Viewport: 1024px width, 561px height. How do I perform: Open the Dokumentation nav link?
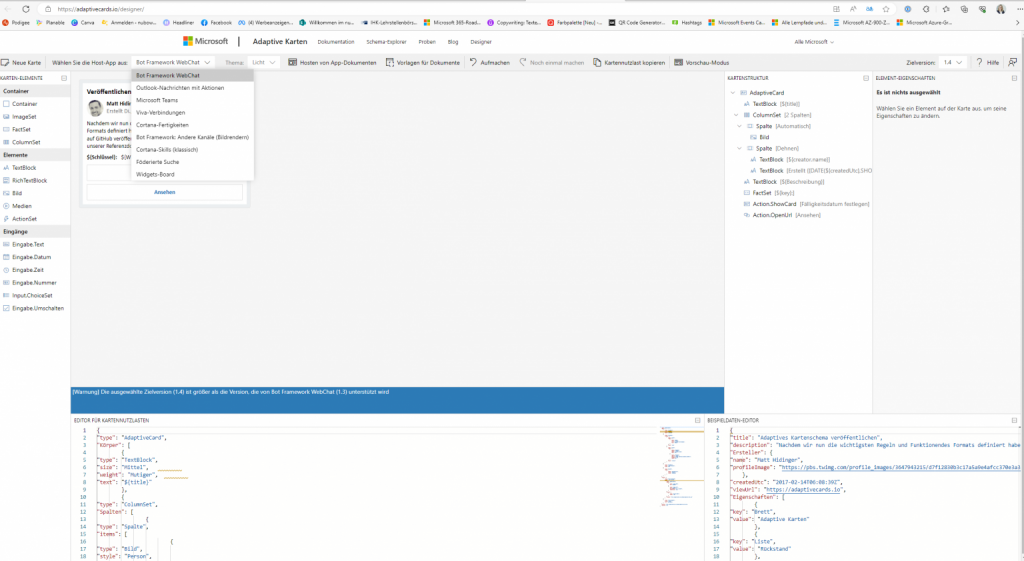336,42
